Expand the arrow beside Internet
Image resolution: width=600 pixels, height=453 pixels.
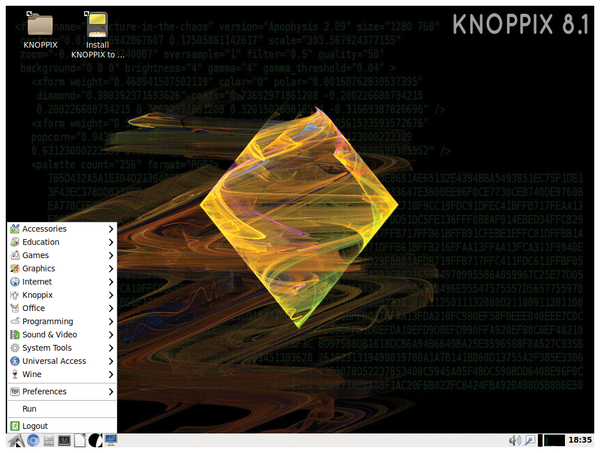coord(111,282)
